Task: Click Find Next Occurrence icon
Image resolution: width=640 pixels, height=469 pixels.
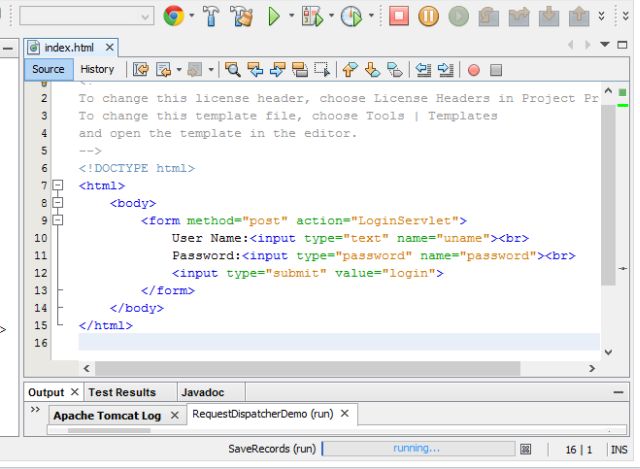Action: [278, 70]
